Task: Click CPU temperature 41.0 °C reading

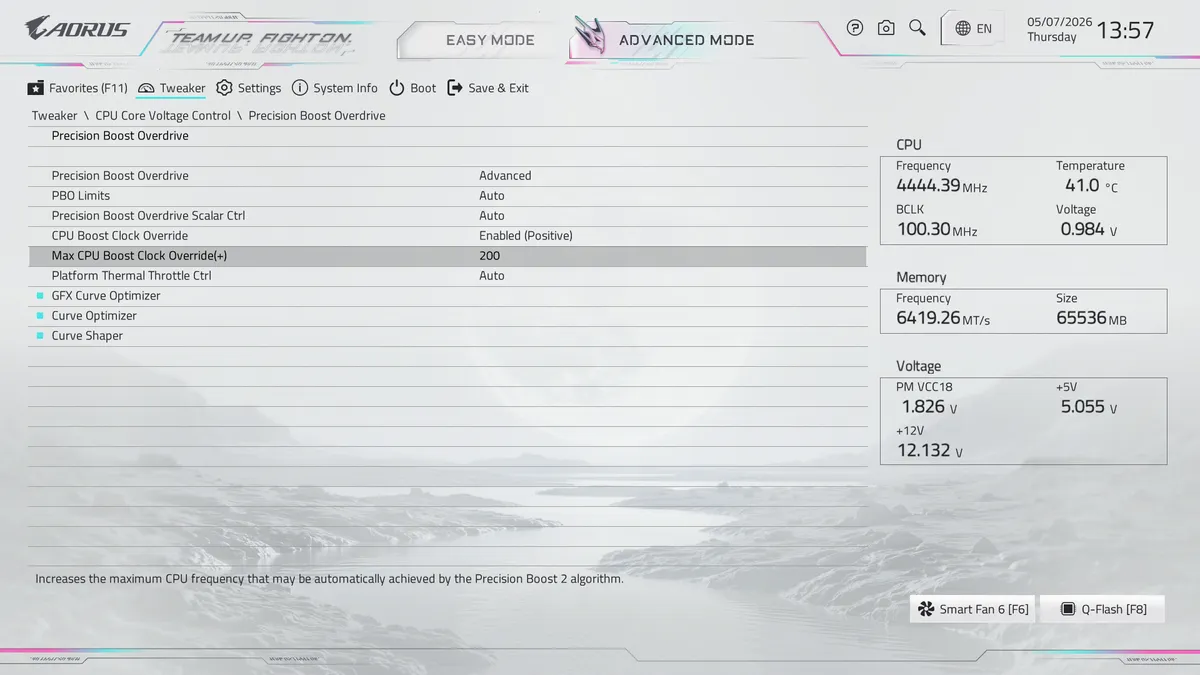Action: (1091, 186)
